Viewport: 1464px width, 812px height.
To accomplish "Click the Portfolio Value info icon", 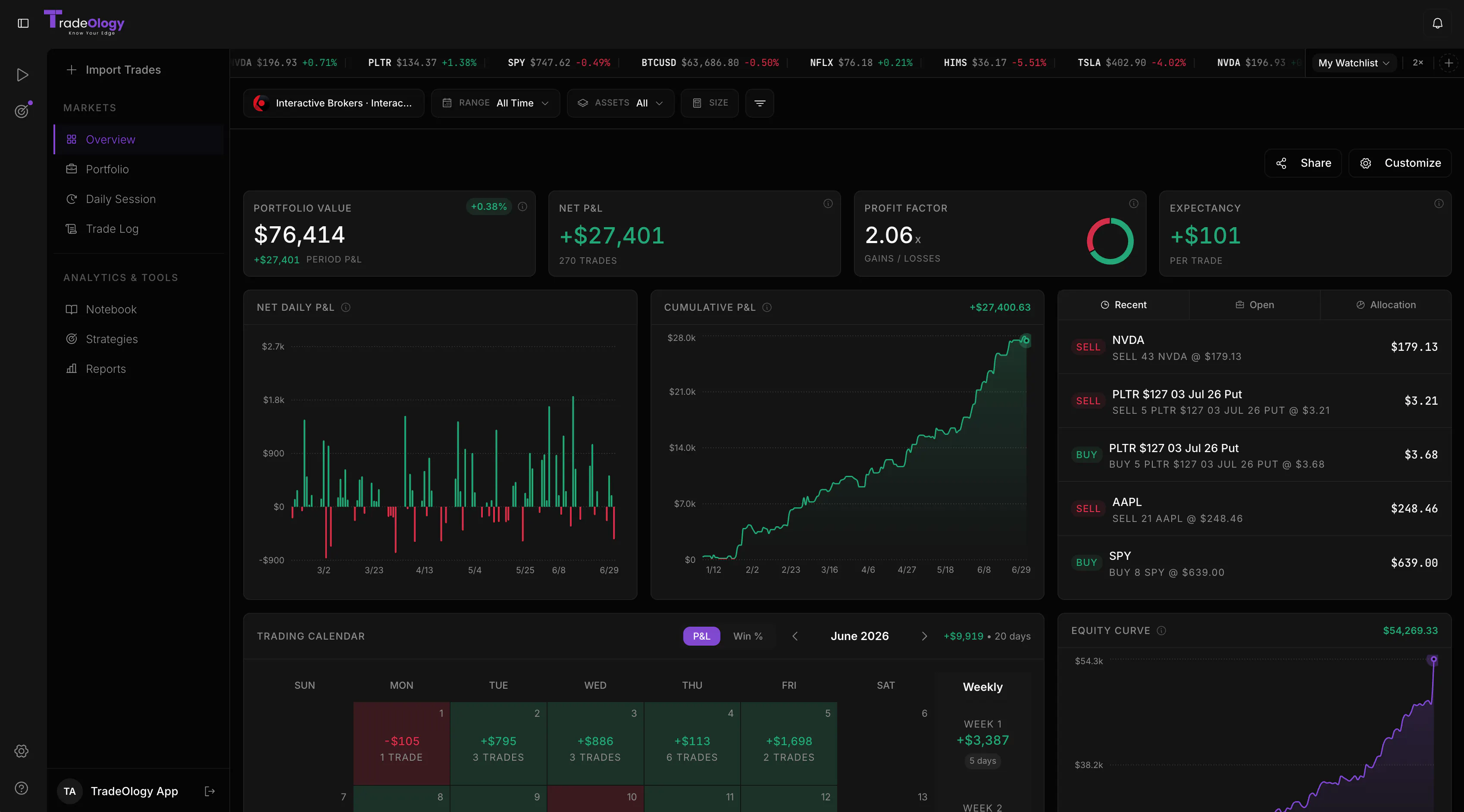I will click(x=522, y=206).
